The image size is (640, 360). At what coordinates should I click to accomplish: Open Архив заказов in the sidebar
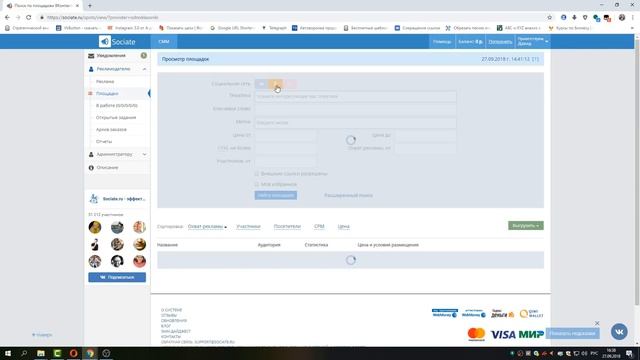click(111, 129)
